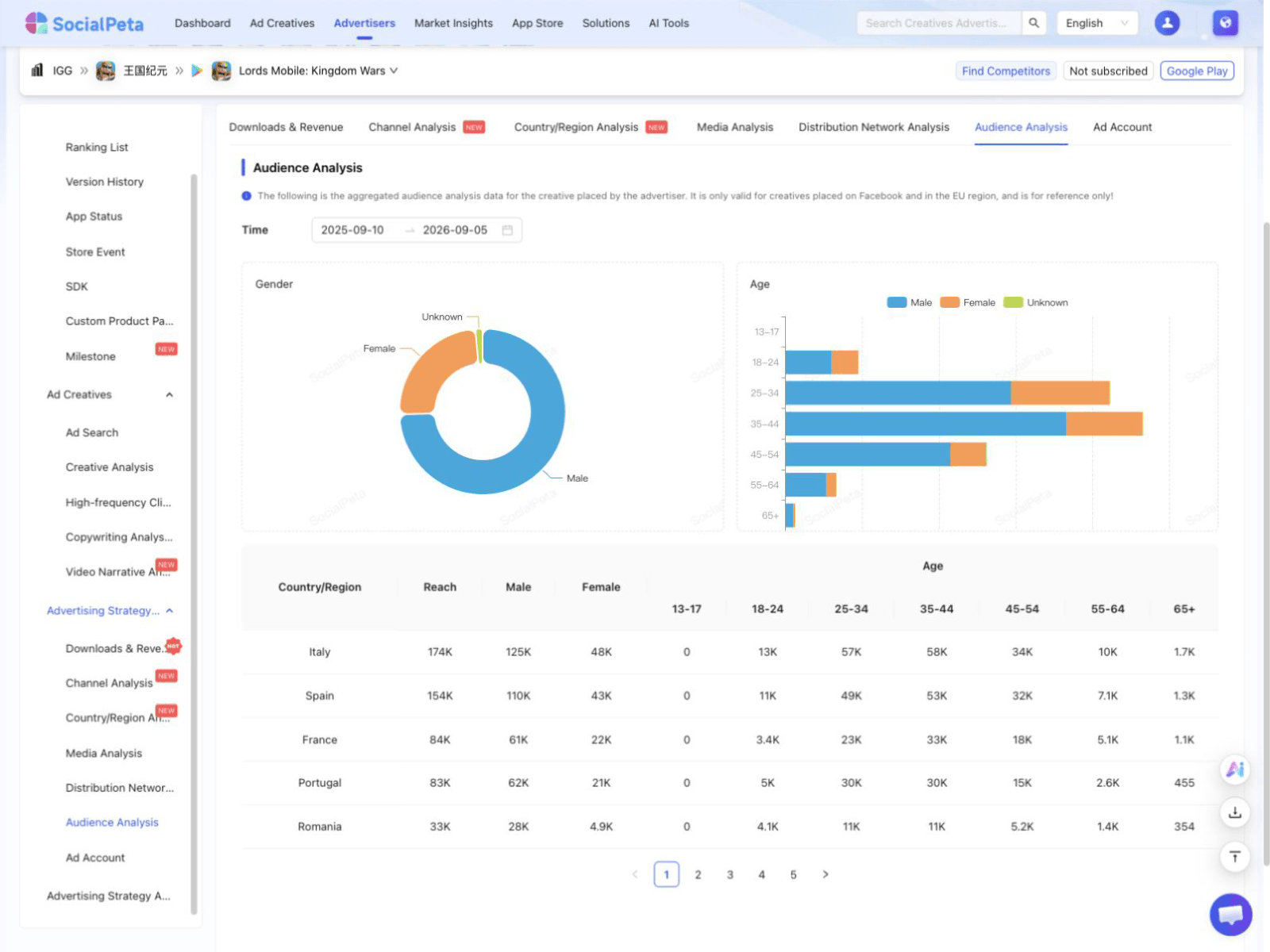The image size is (1270, 952).
Task: Click the 王国纪元 app icon
Action: [x=106, y=71]
